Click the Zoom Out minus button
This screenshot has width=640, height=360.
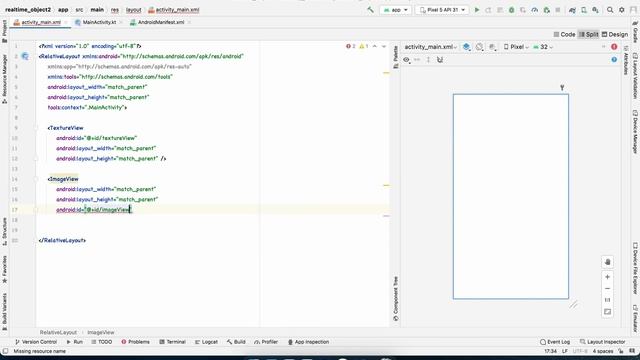click(607, 289)
